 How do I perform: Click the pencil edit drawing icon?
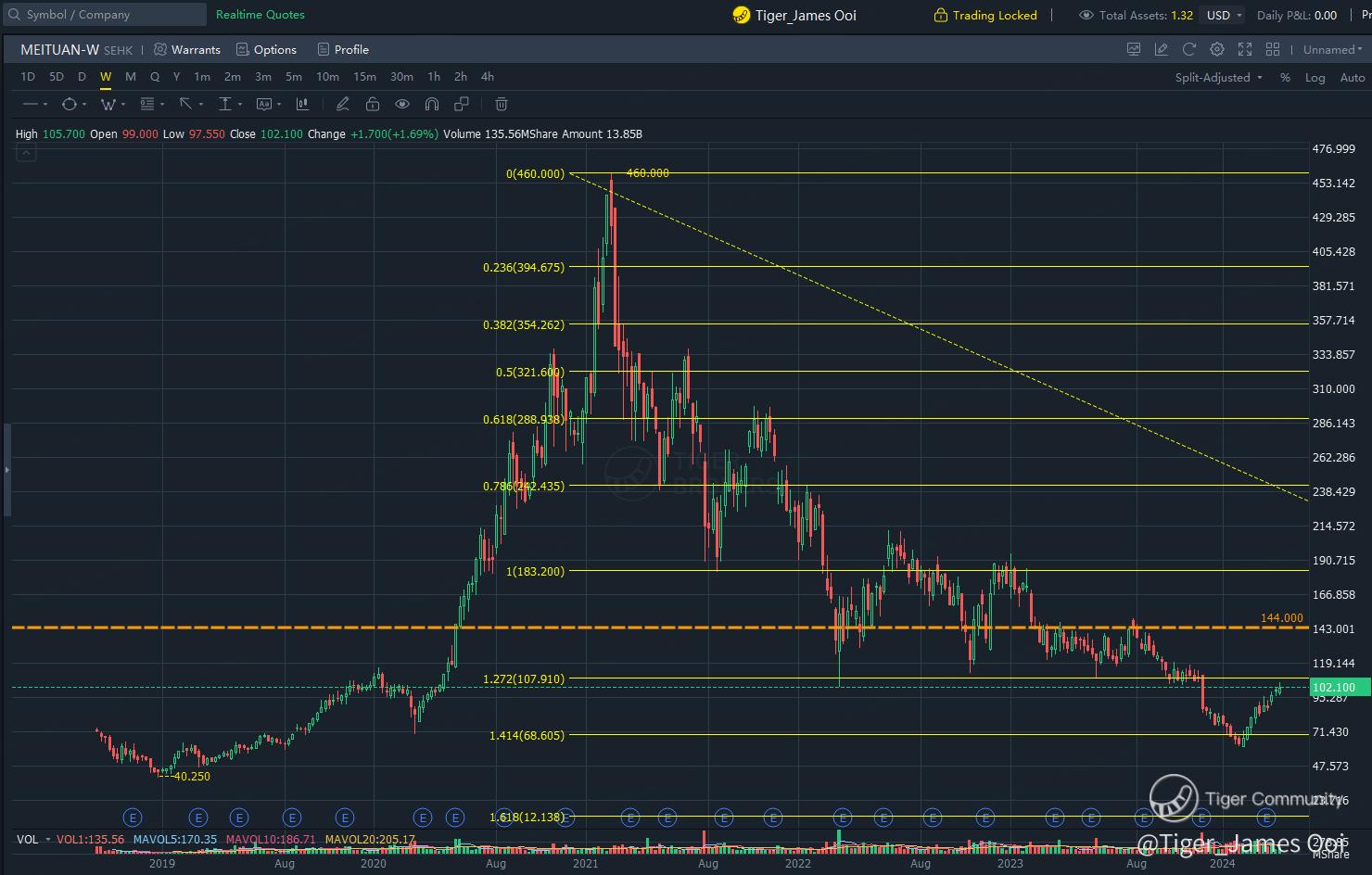342,104
